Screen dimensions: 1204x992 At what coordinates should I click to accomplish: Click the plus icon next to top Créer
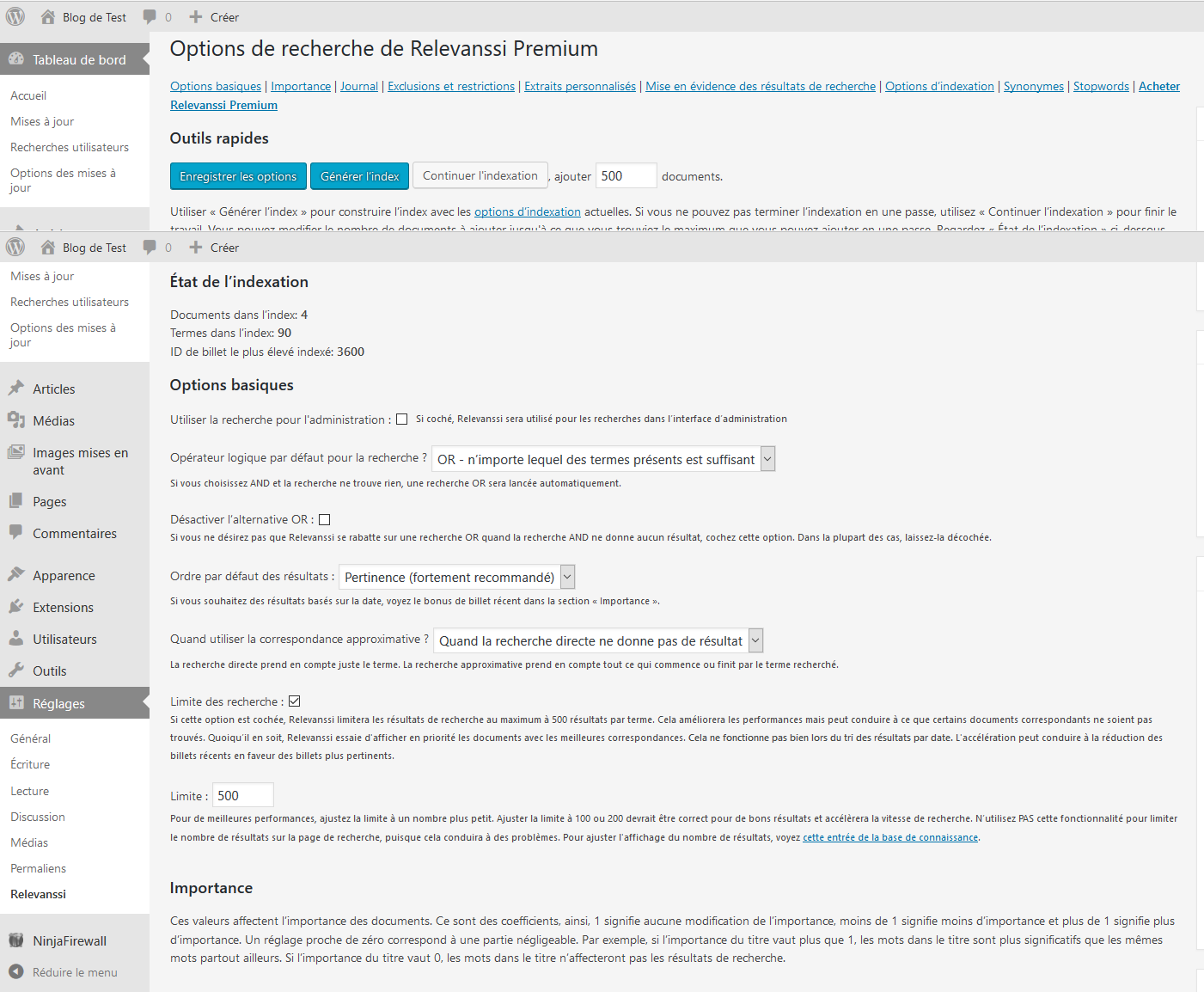(196, 17)
